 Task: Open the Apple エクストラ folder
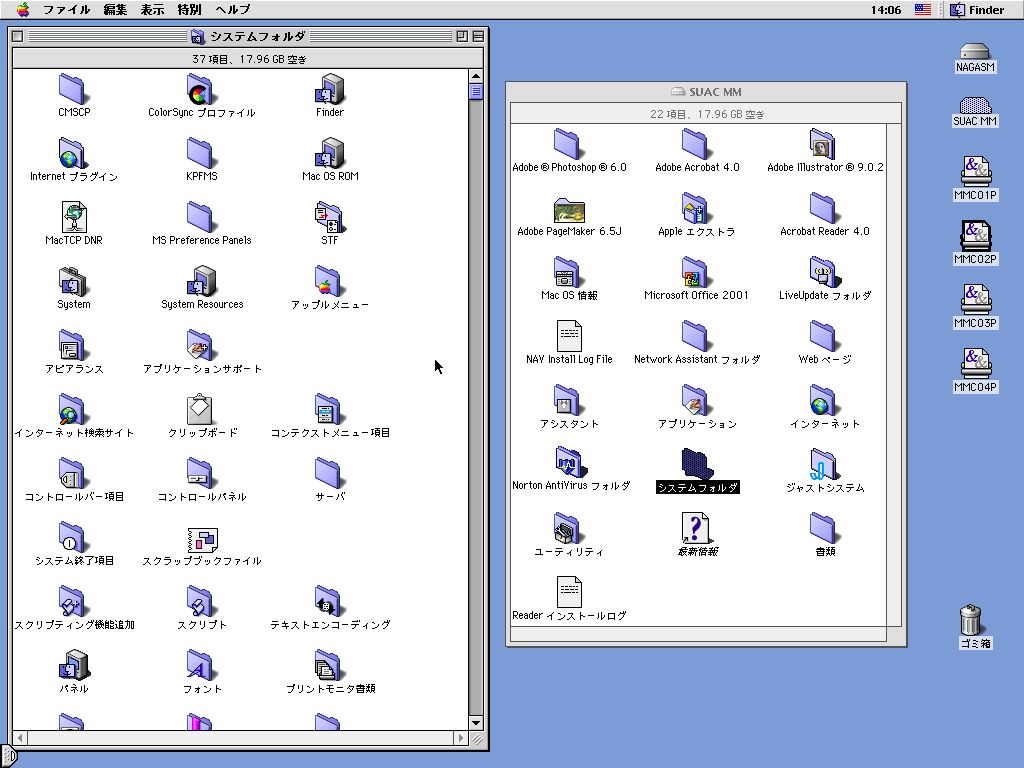696,208
